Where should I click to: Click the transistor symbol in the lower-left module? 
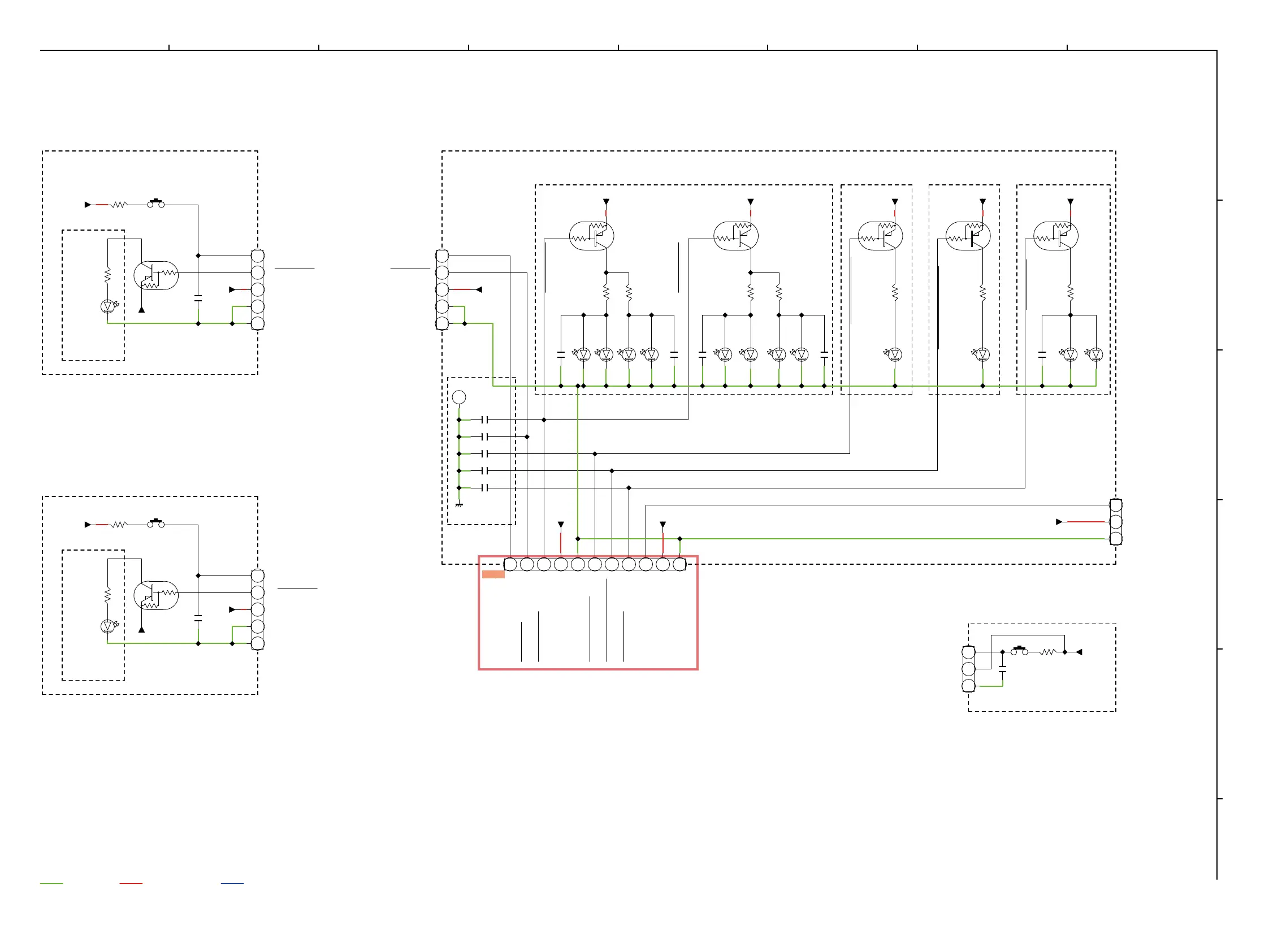tap(156, 595)
